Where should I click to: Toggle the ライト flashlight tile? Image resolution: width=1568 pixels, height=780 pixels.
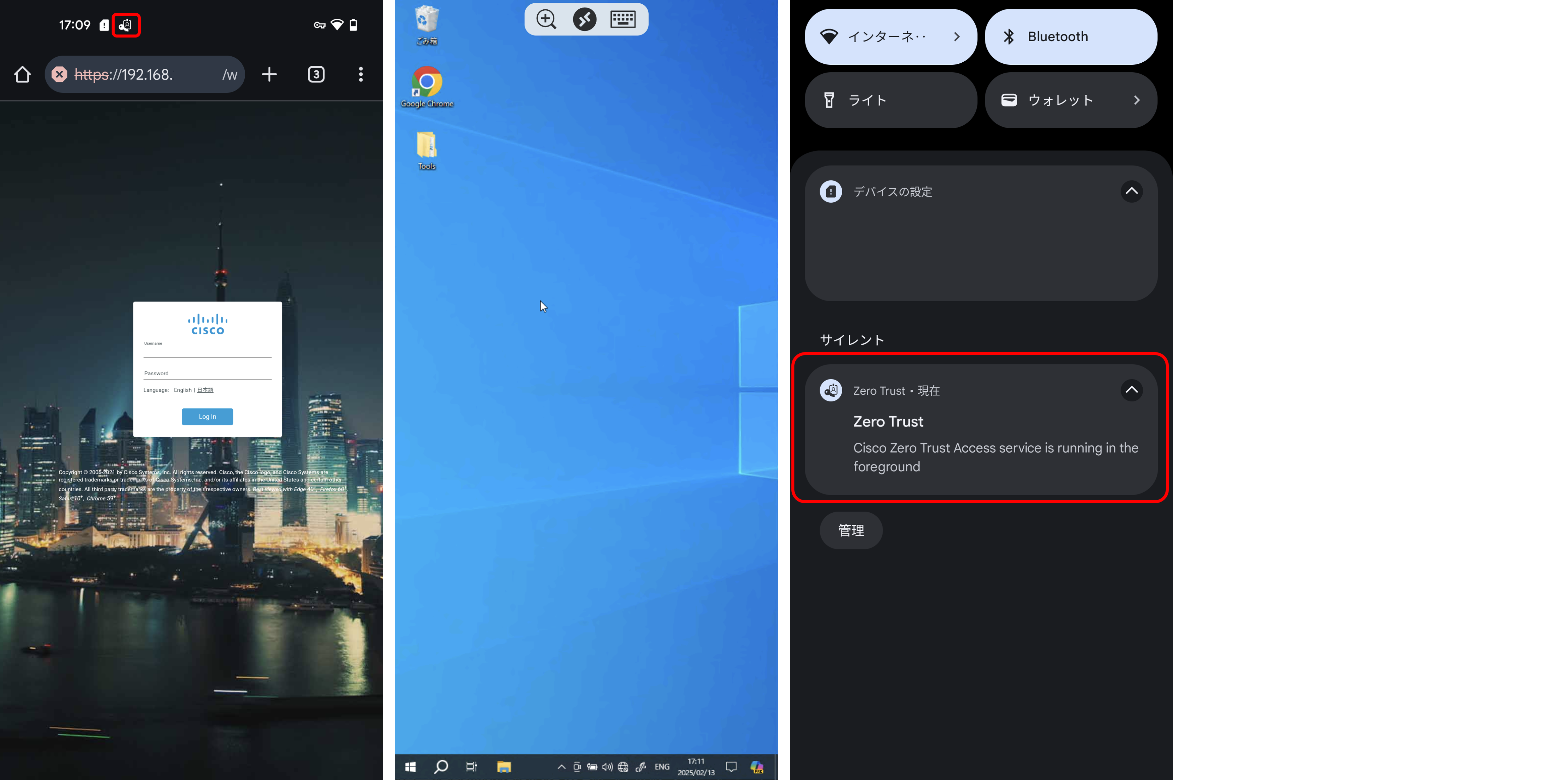[891, 101]
